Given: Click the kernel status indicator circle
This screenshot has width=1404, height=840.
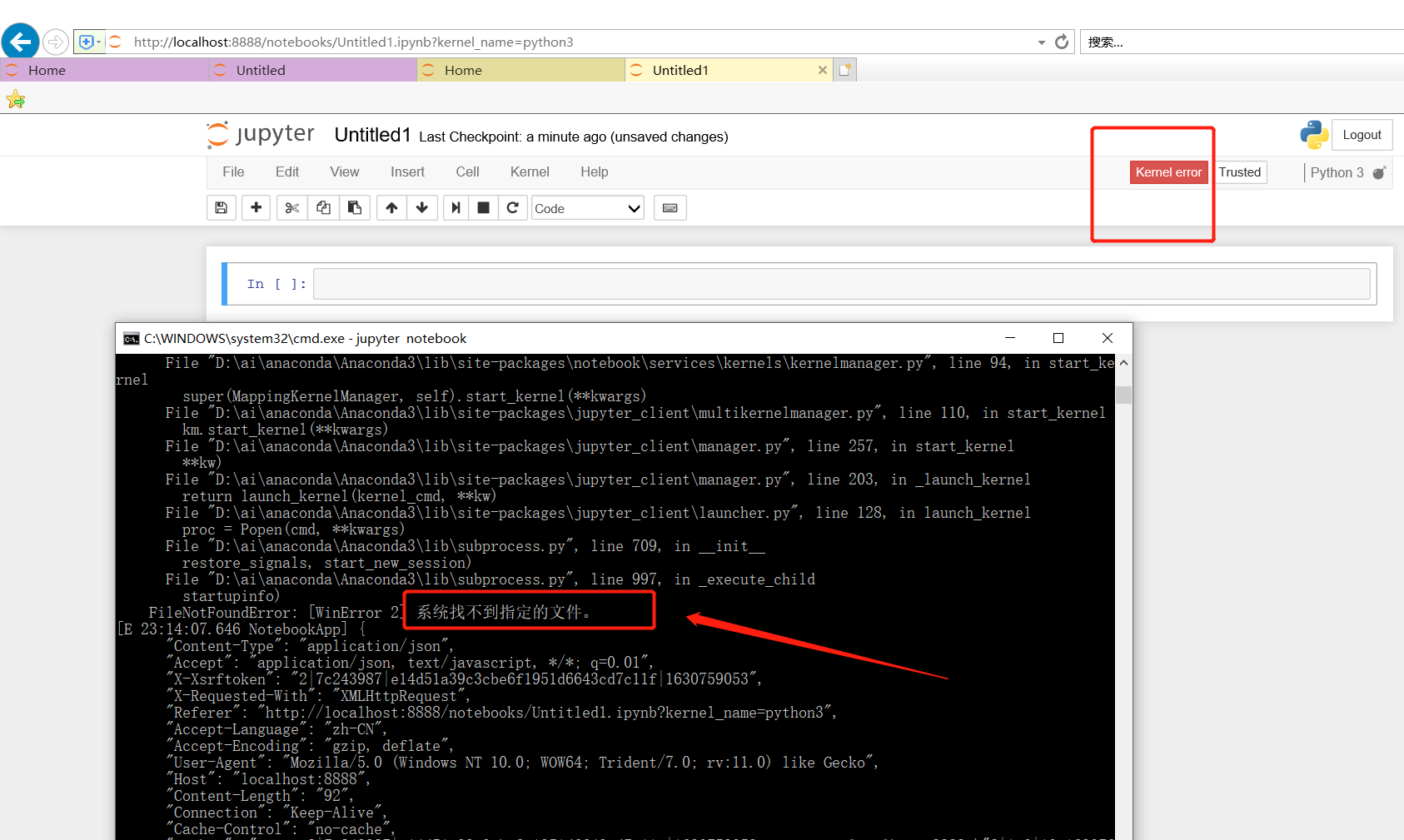Looking at the screenshot, I should click(x=1379, y=172).
